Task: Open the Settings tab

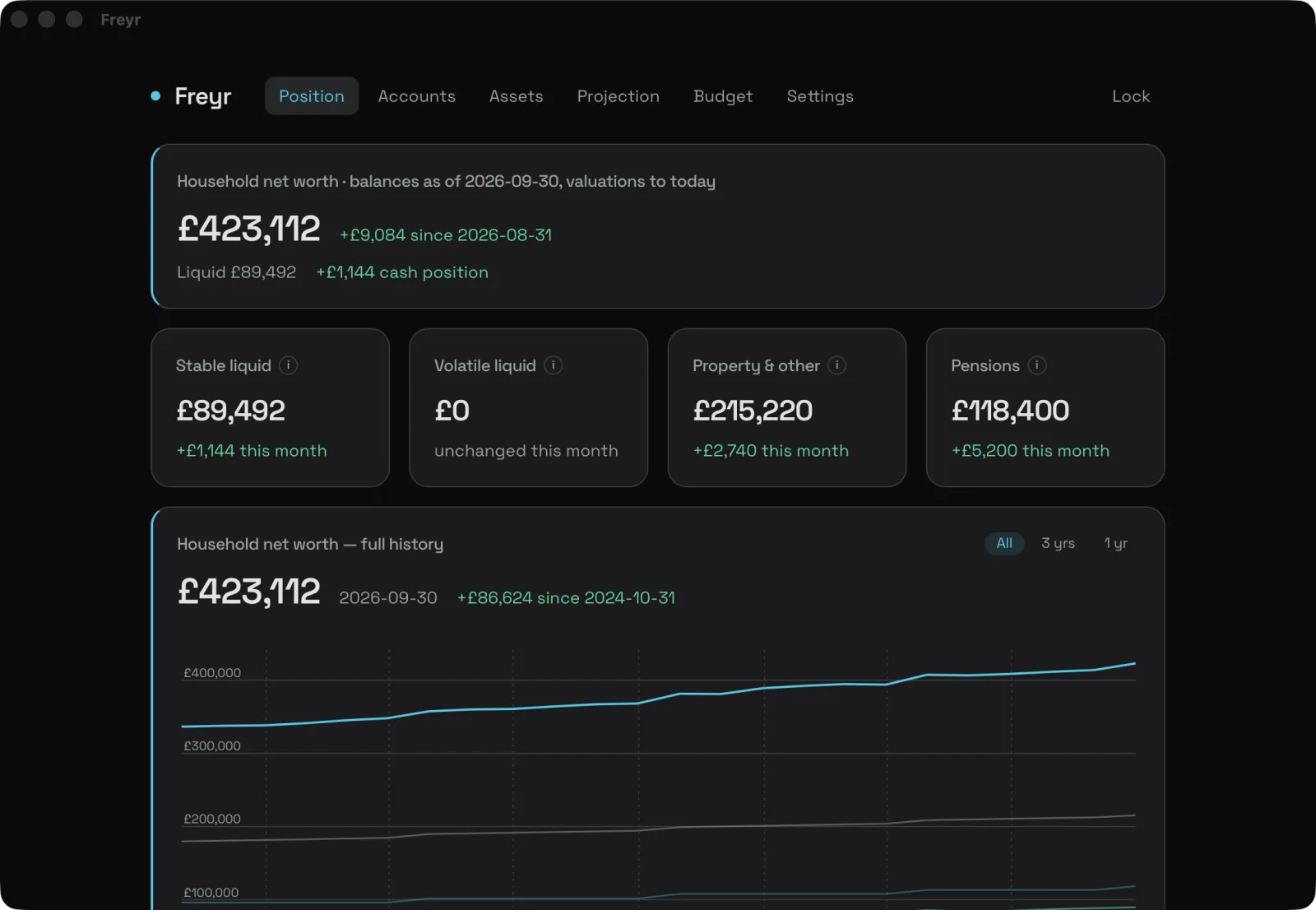Action: click(820, 96)
